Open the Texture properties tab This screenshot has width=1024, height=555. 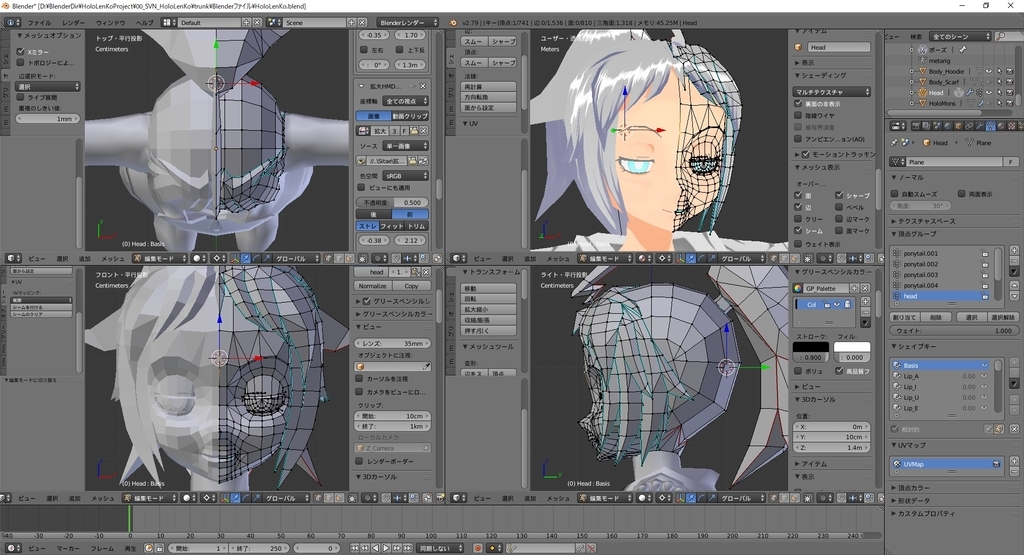[1011, 125]
